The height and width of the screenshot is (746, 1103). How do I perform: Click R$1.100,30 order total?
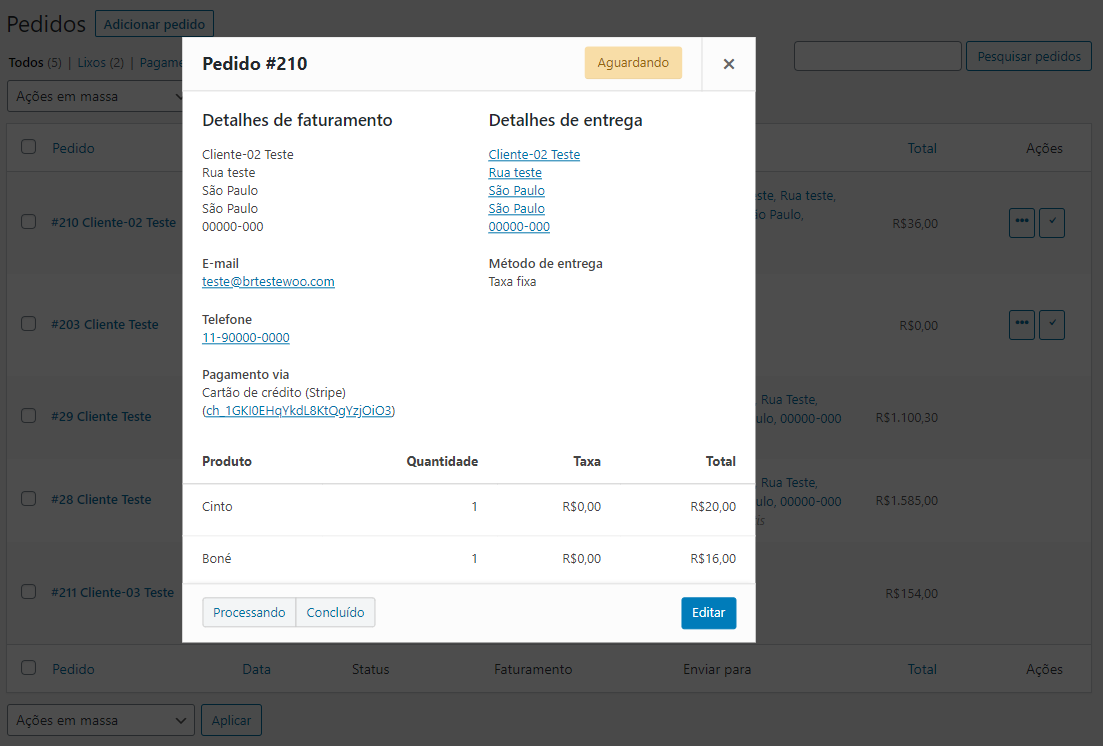(907, 417)
